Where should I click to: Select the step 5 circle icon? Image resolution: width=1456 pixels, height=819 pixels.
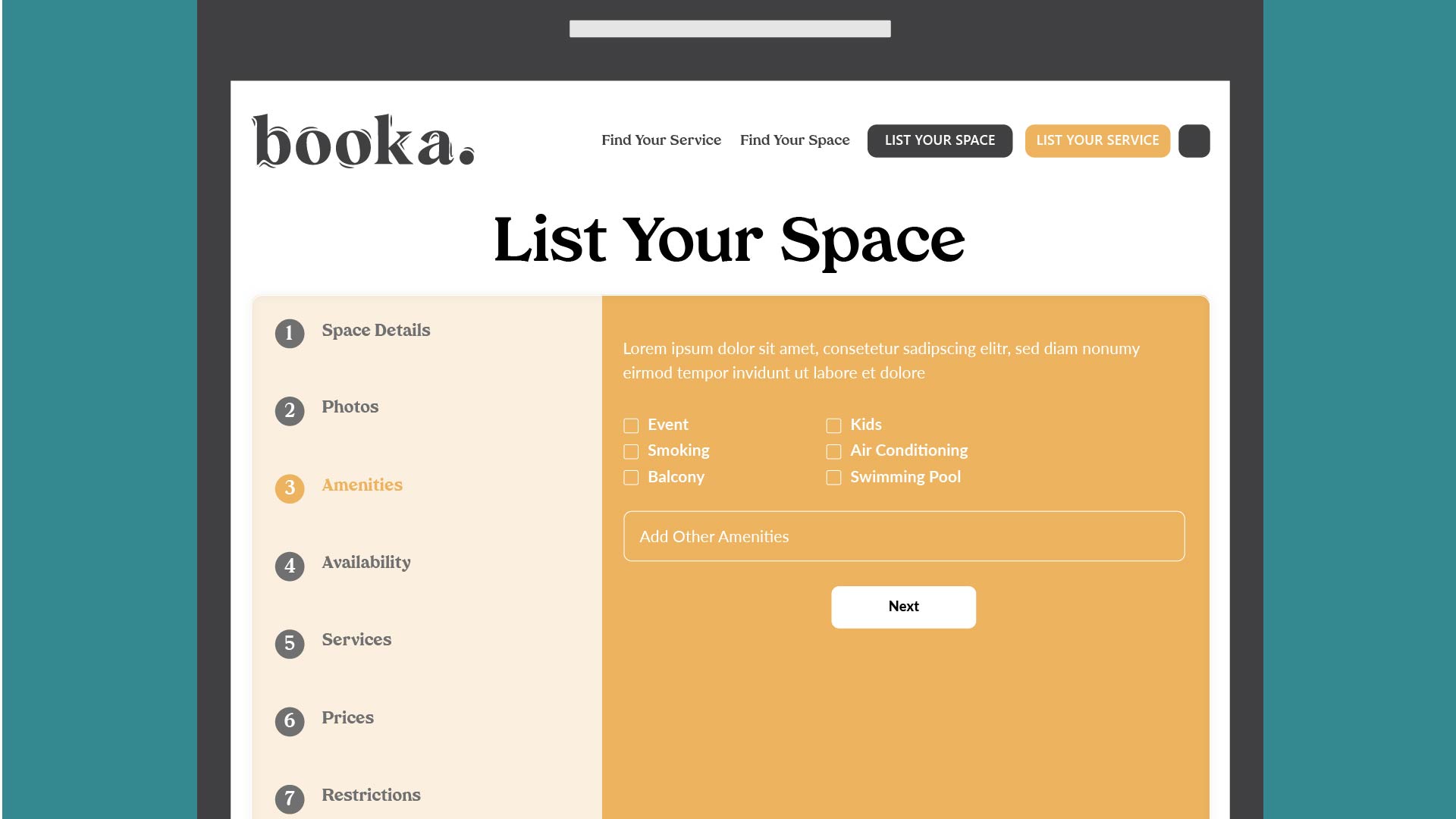[290, 644]
